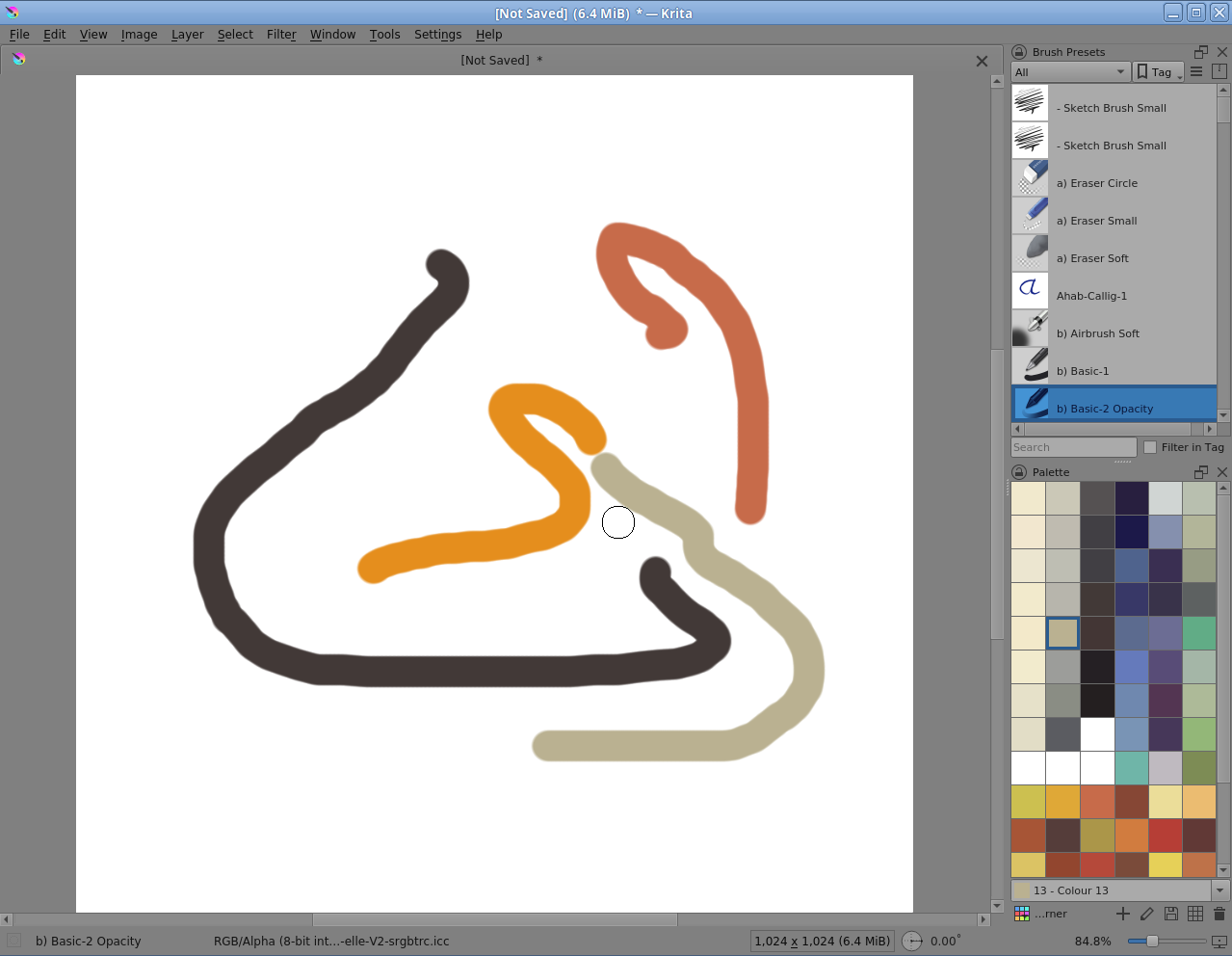The height and width of the screenshot is (956, 1232).
Task: Delete the selected palette colour via trash icon
Action: point(1219,914)
